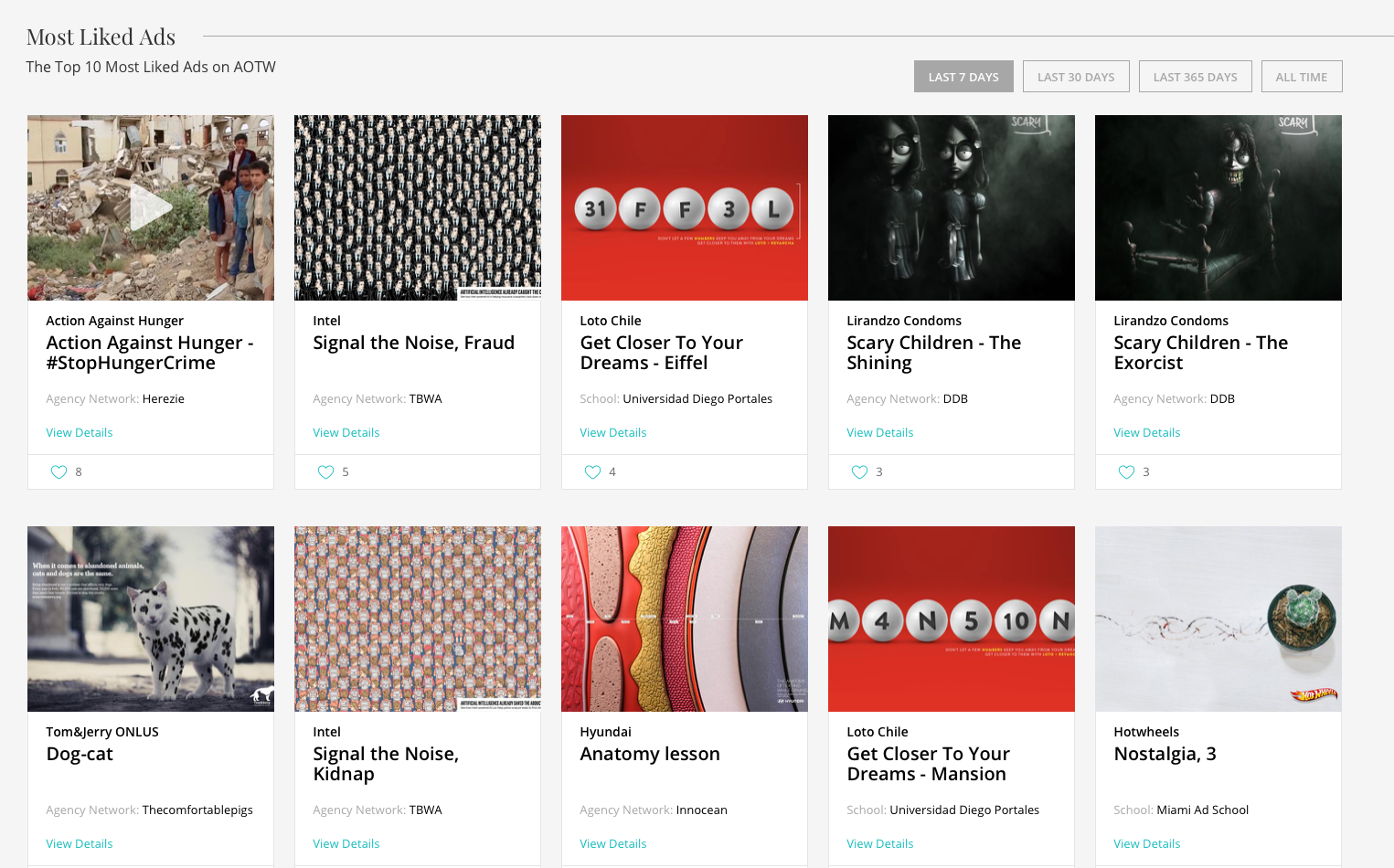Like Get Closer To Your Dreams - Eiffel
The height and width of the screenshot is (868, 1394).
pyautogui.click(x=592, y=472)
